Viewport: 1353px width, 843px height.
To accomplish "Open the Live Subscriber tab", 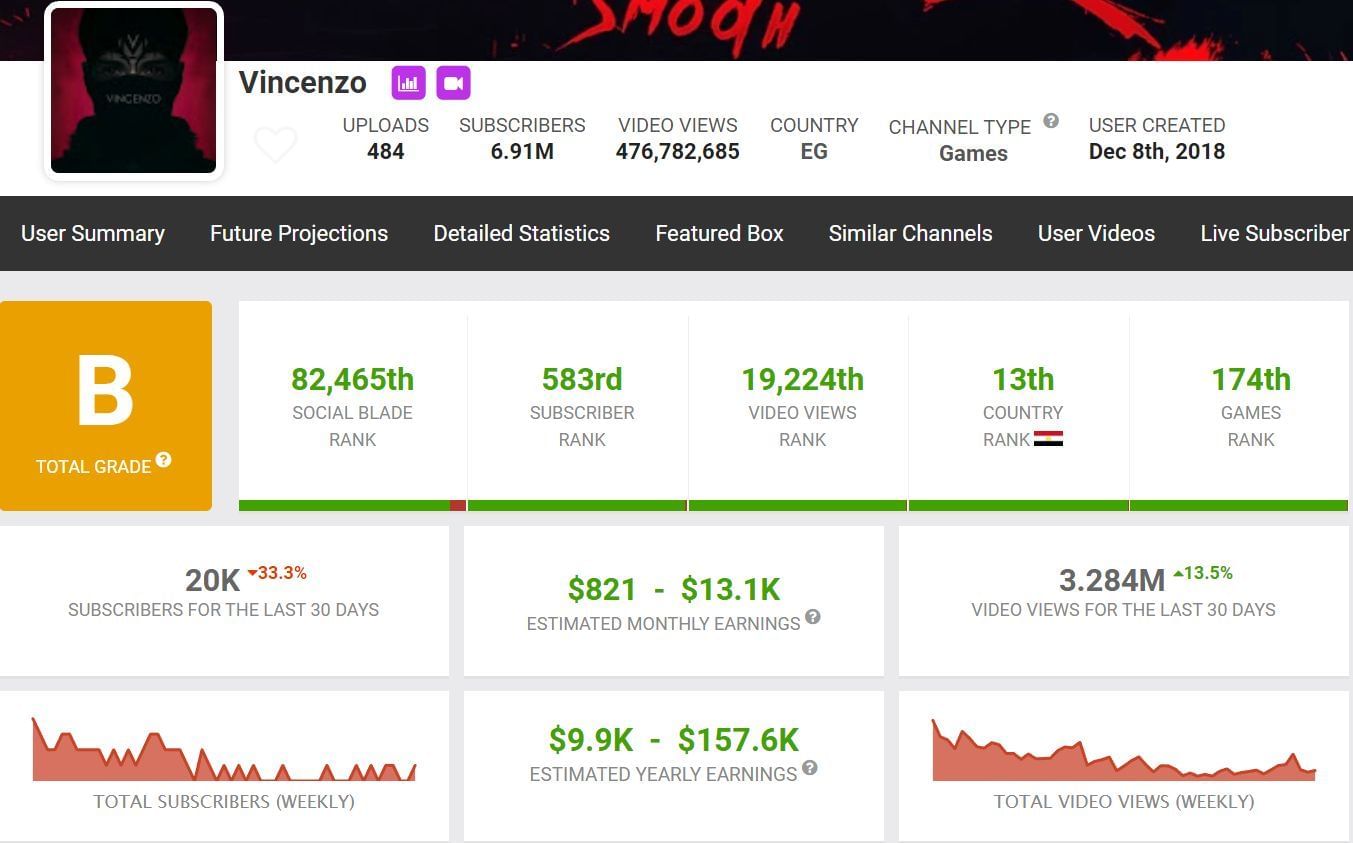I will pyautogui.click(x=1274, y=233).
